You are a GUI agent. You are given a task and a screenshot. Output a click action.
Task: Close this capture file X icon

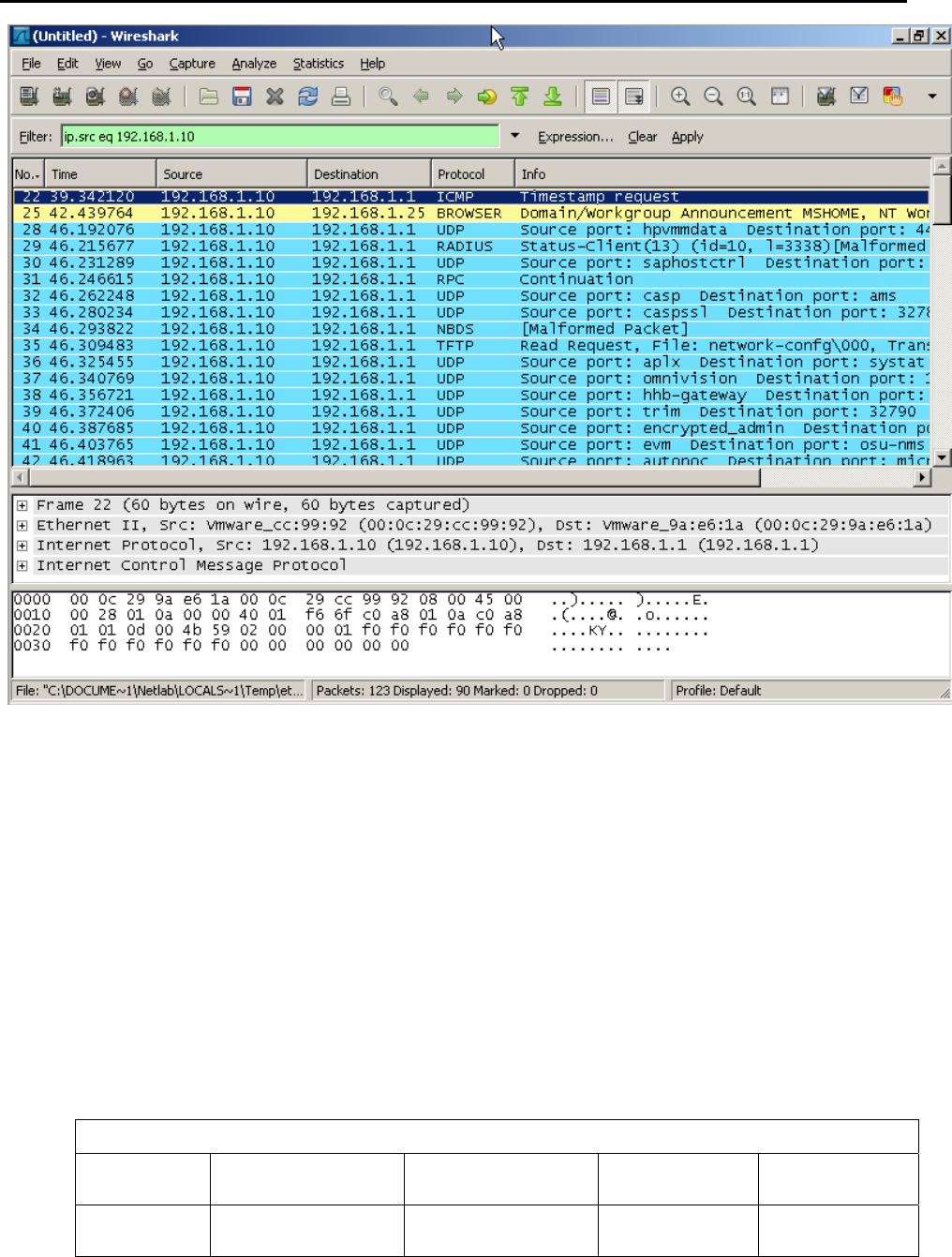[275, 96]
